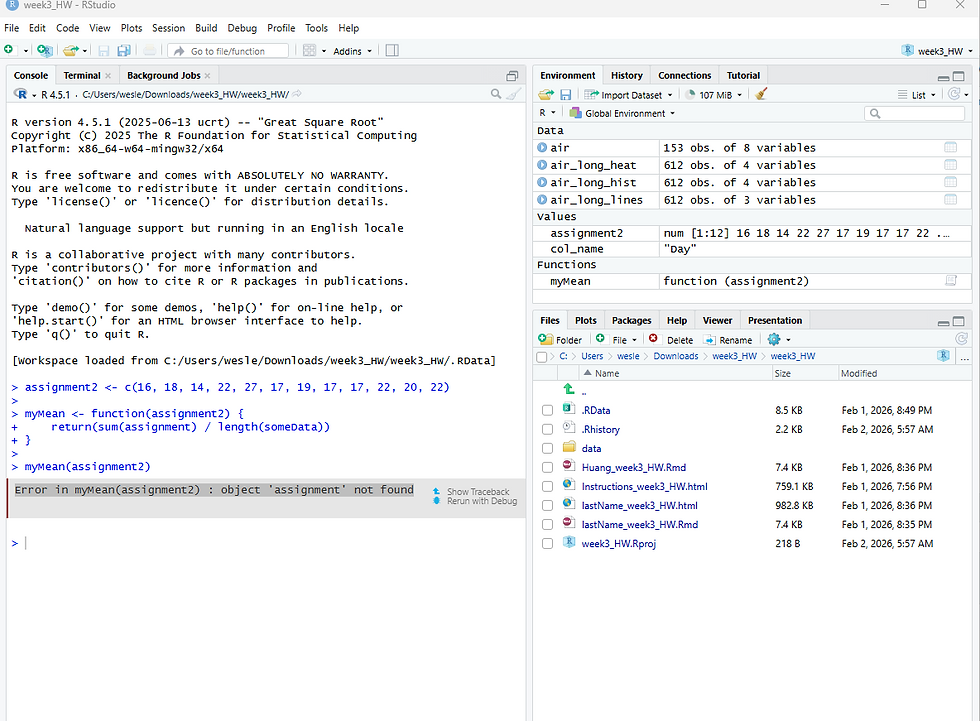The height and width of the screenshot is (721, 980).
Task: Click the Save all documents icon
Action: click(124, 51)
